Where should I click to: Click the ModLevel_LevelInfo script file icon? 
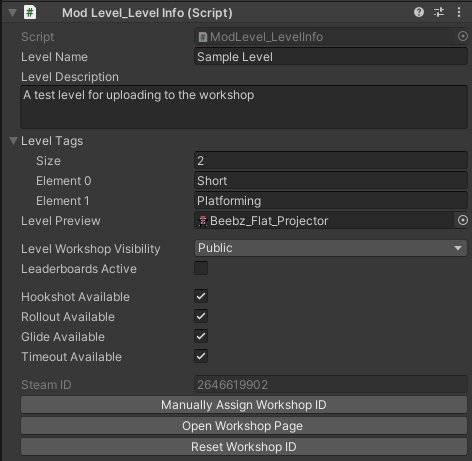[202, 37]
